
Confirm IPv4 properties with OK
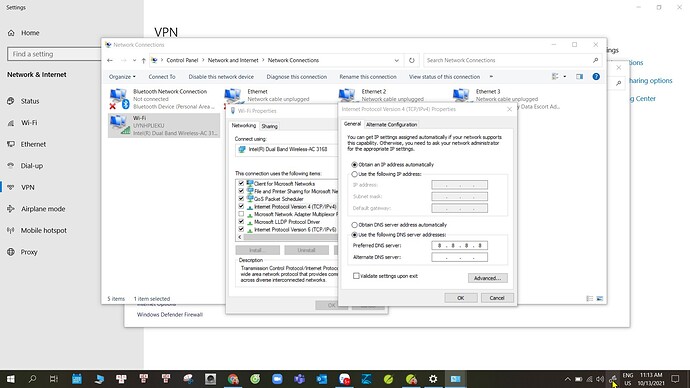click(461, 298)
